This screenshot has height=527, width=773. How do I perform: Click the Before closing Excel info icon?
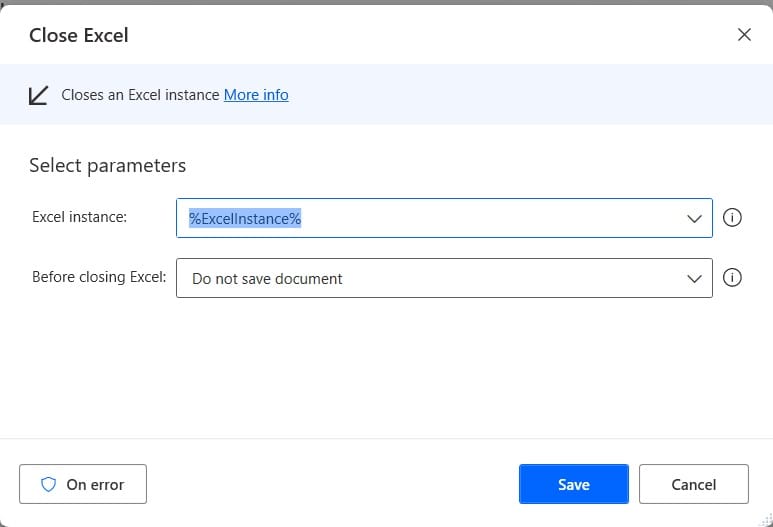coord(732,278)
